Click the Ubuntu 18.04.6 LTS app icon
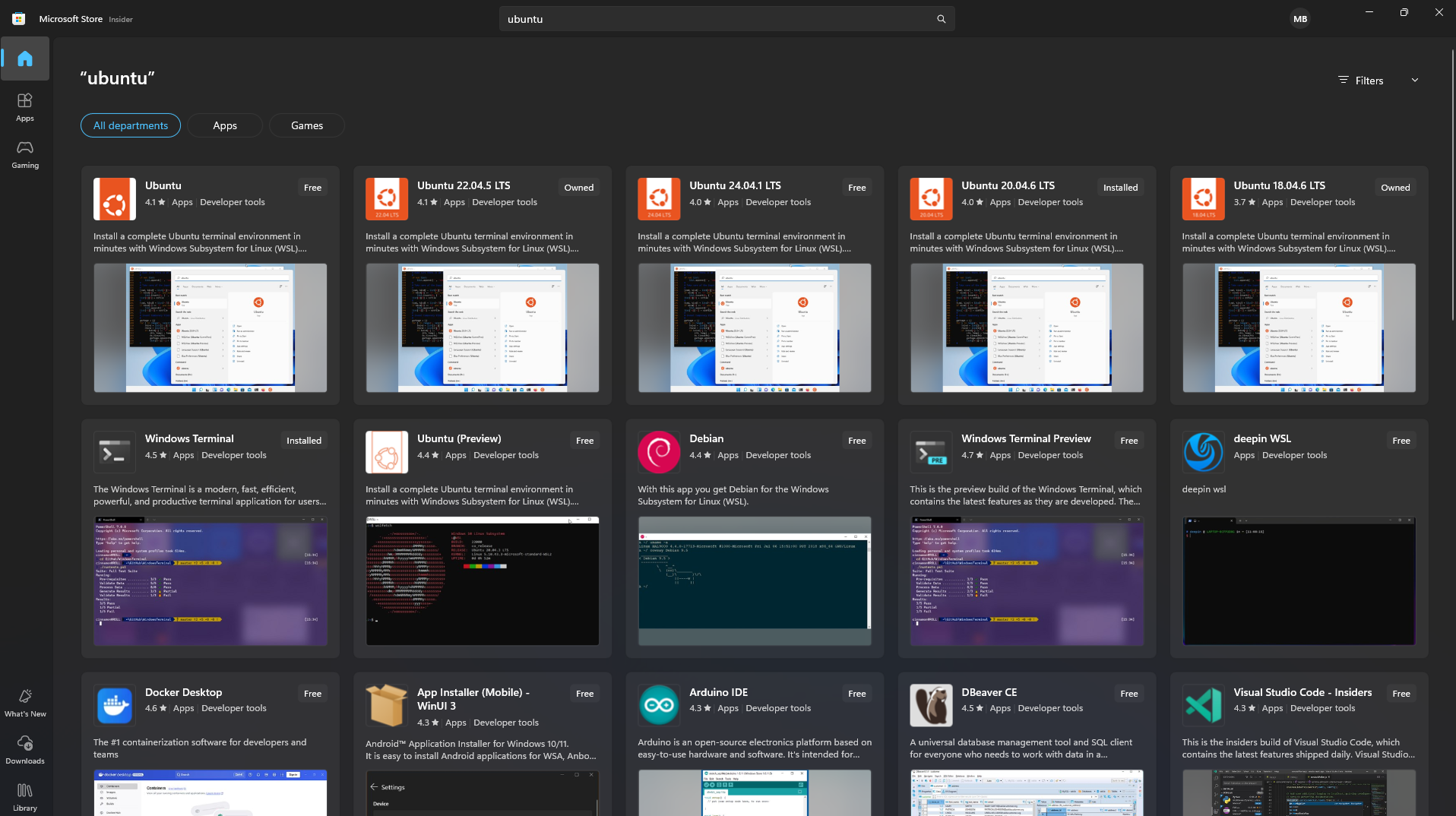The height and width of the screenshot is (816, 1456). coord(1203,199)
